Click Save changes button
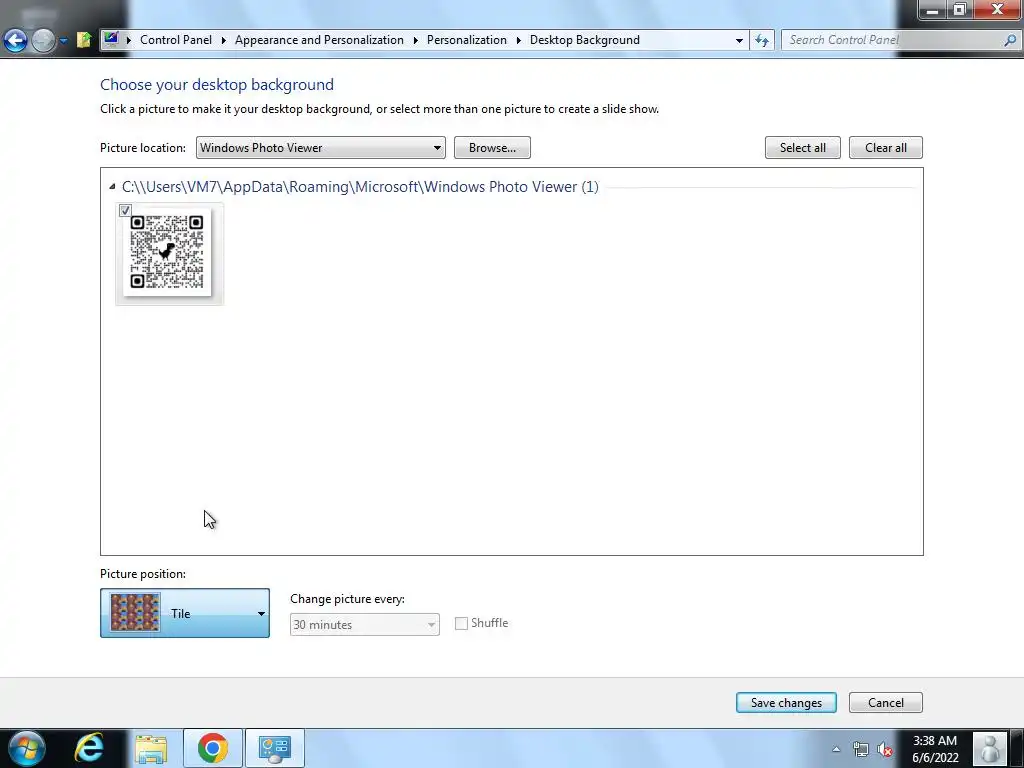Viewport: 1024px width, 768px height. (786, 703)
